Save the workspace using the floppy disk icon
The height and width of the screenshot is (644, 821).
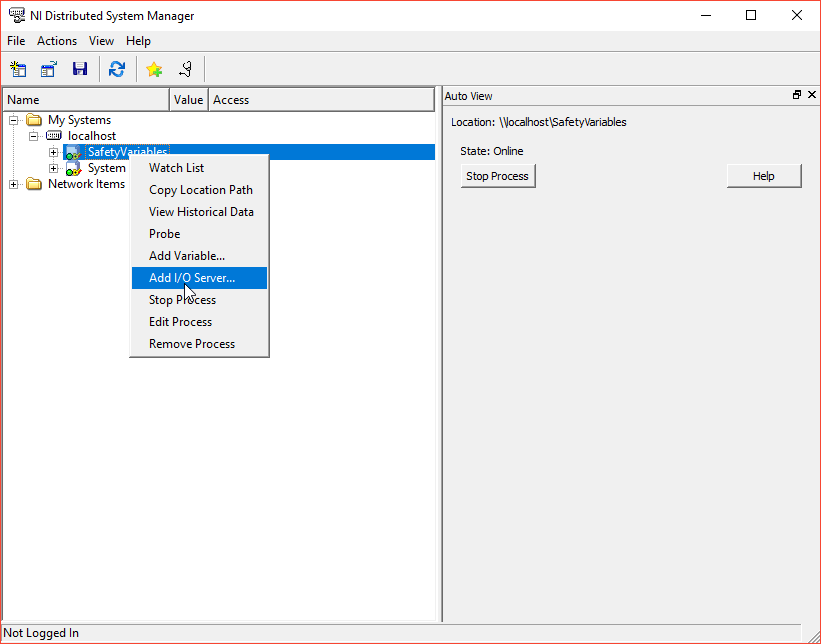point(80,69)
